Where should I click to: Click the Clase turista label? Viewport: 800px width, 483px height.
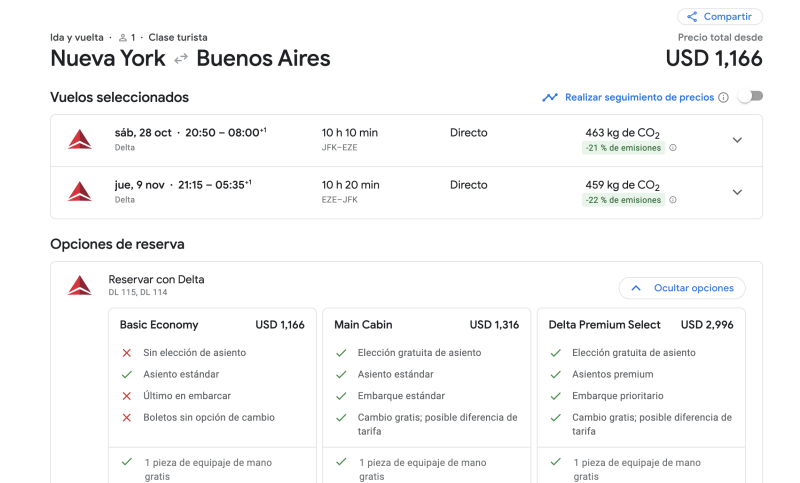click(178, 38)
